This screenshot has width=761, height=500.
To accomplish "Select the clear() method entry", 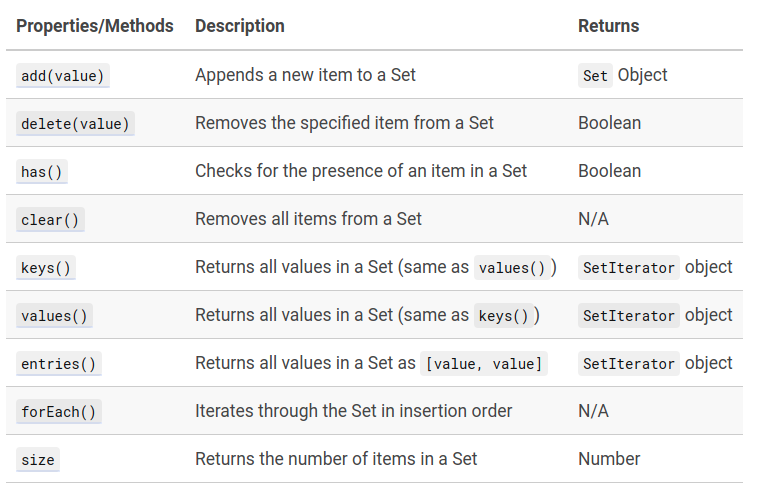I will coord(50,220).
